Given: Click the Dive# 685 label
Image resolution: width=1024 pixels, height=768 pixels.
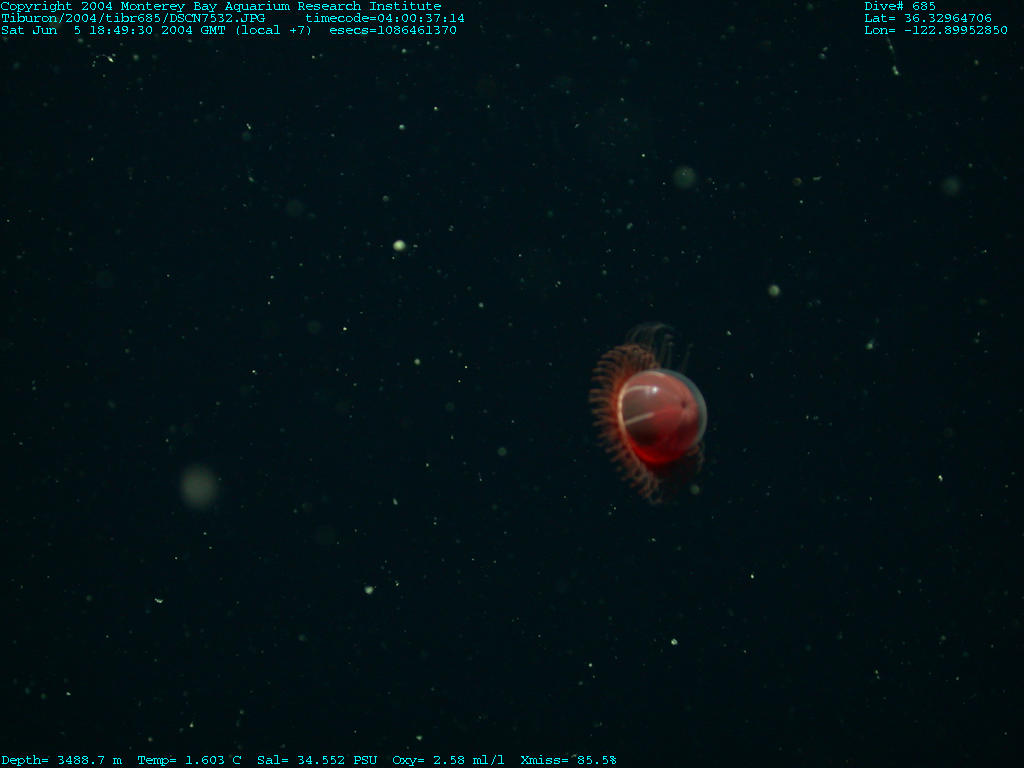Looking at the screenshot, I should click(x=899, y=6).
